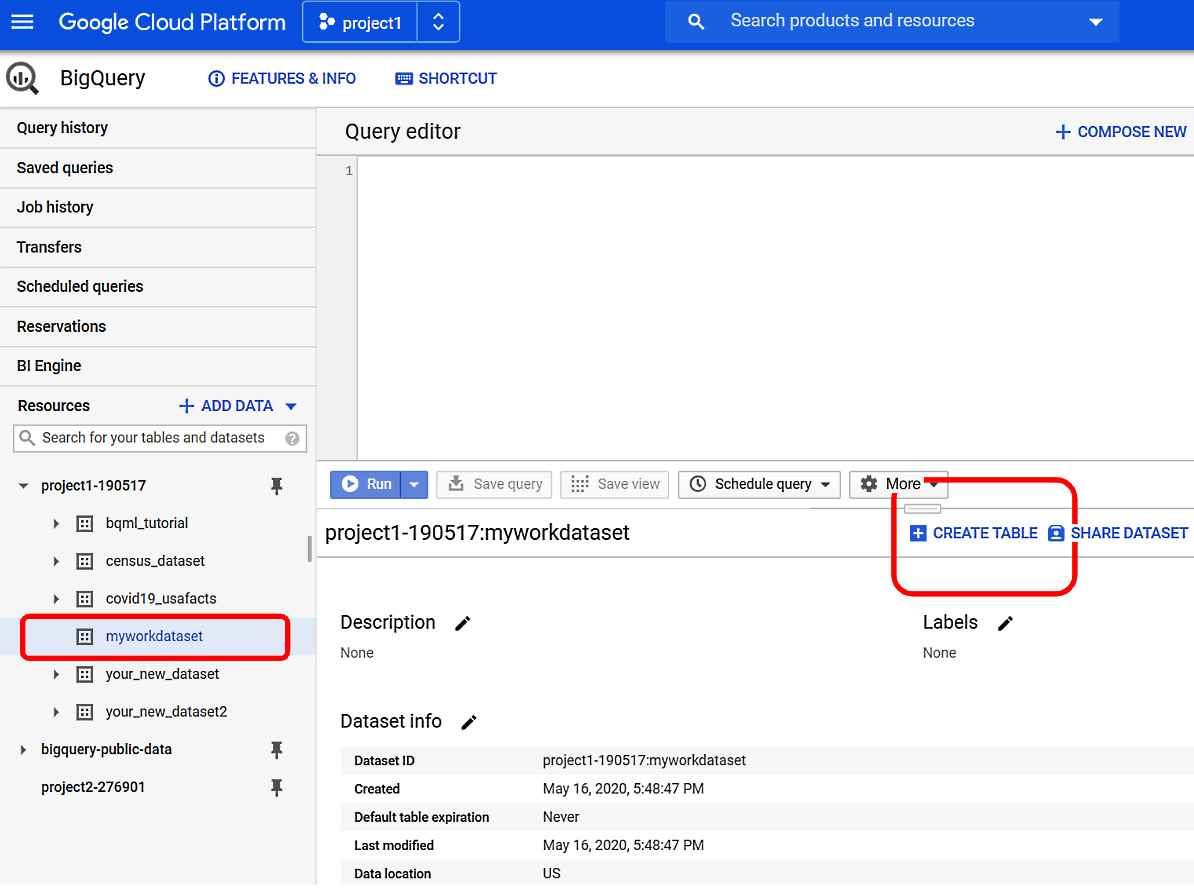The height and width of the screenshot is (896, 1194).
Task: Select the your_new_dataset tree row
Action: (x=158, y=674)
